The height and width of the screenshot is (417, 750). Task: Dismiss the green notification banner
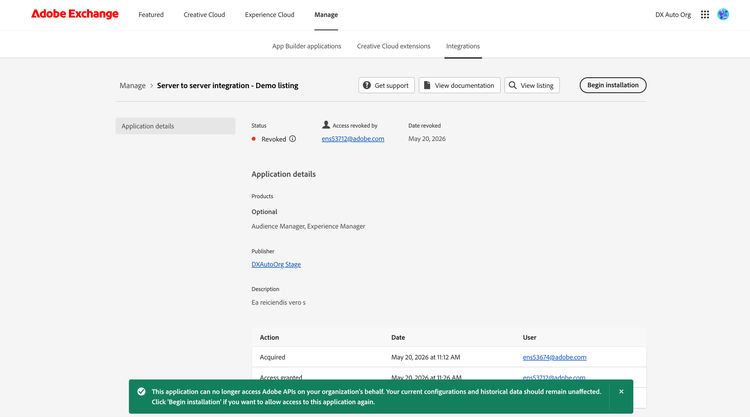621,392
